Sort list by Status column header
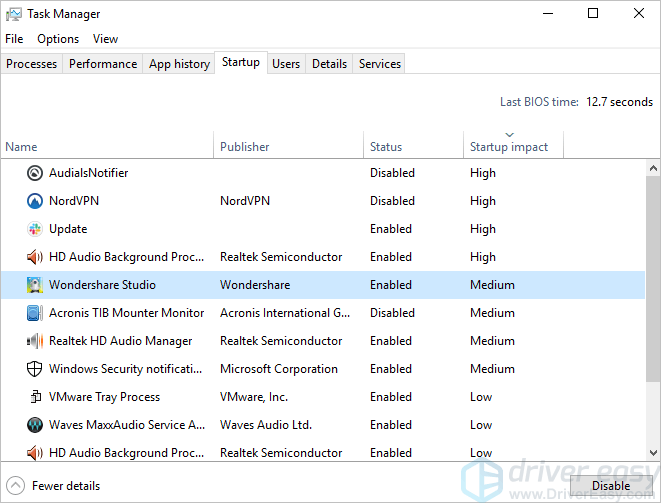The height and width of the screenshot is (503, 661). pos(386,147)
